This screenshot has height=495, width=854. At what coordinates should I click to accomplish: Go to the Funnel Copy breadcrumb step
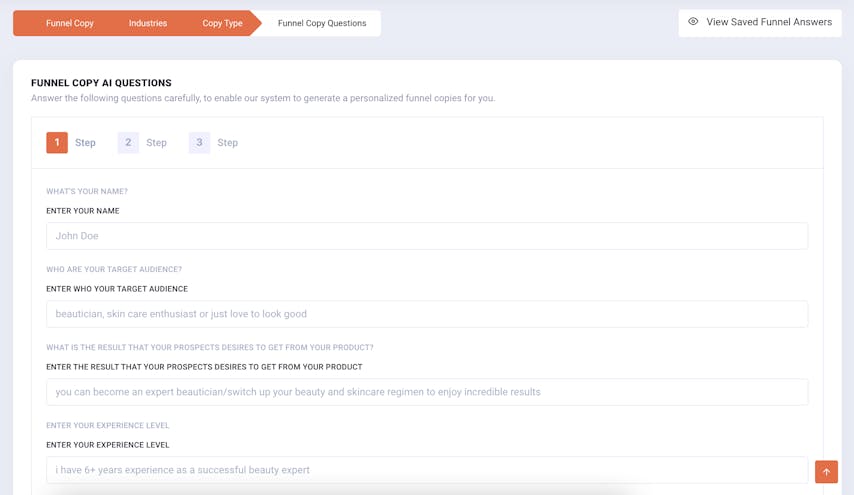[69, 23]
